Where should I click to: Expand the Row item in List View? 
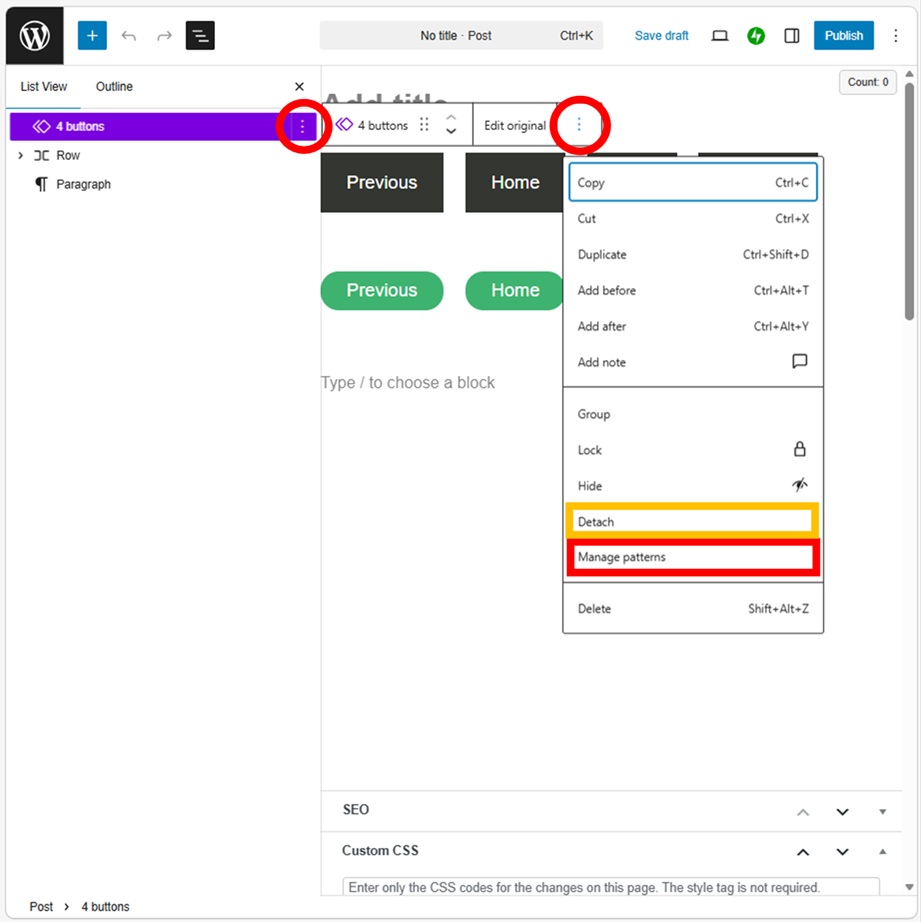(21, 156)
